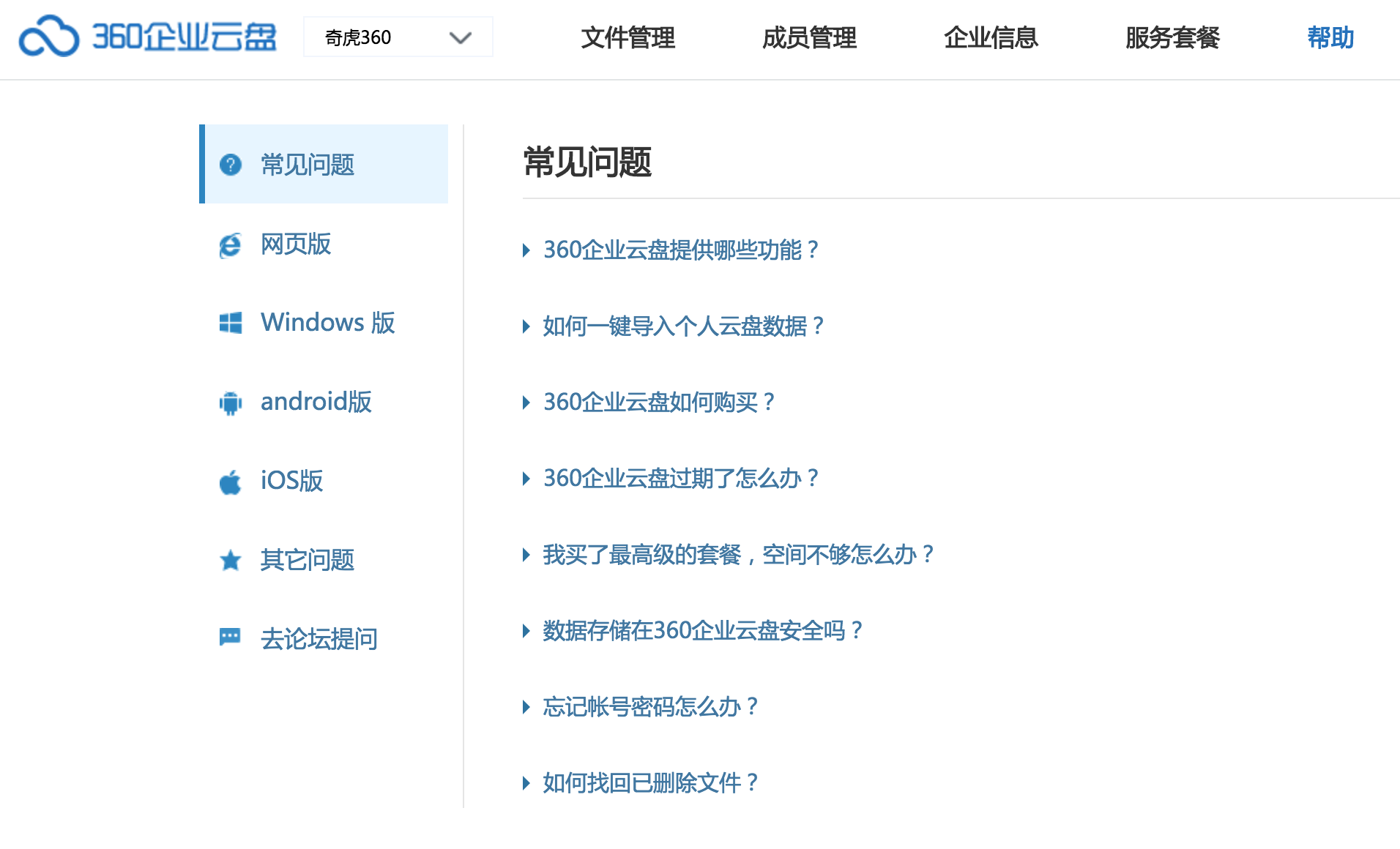The height and width of the screenshot is (849, 1400).
Task: Go to 企业信息 in top navigation
Action: click(991, 37)
